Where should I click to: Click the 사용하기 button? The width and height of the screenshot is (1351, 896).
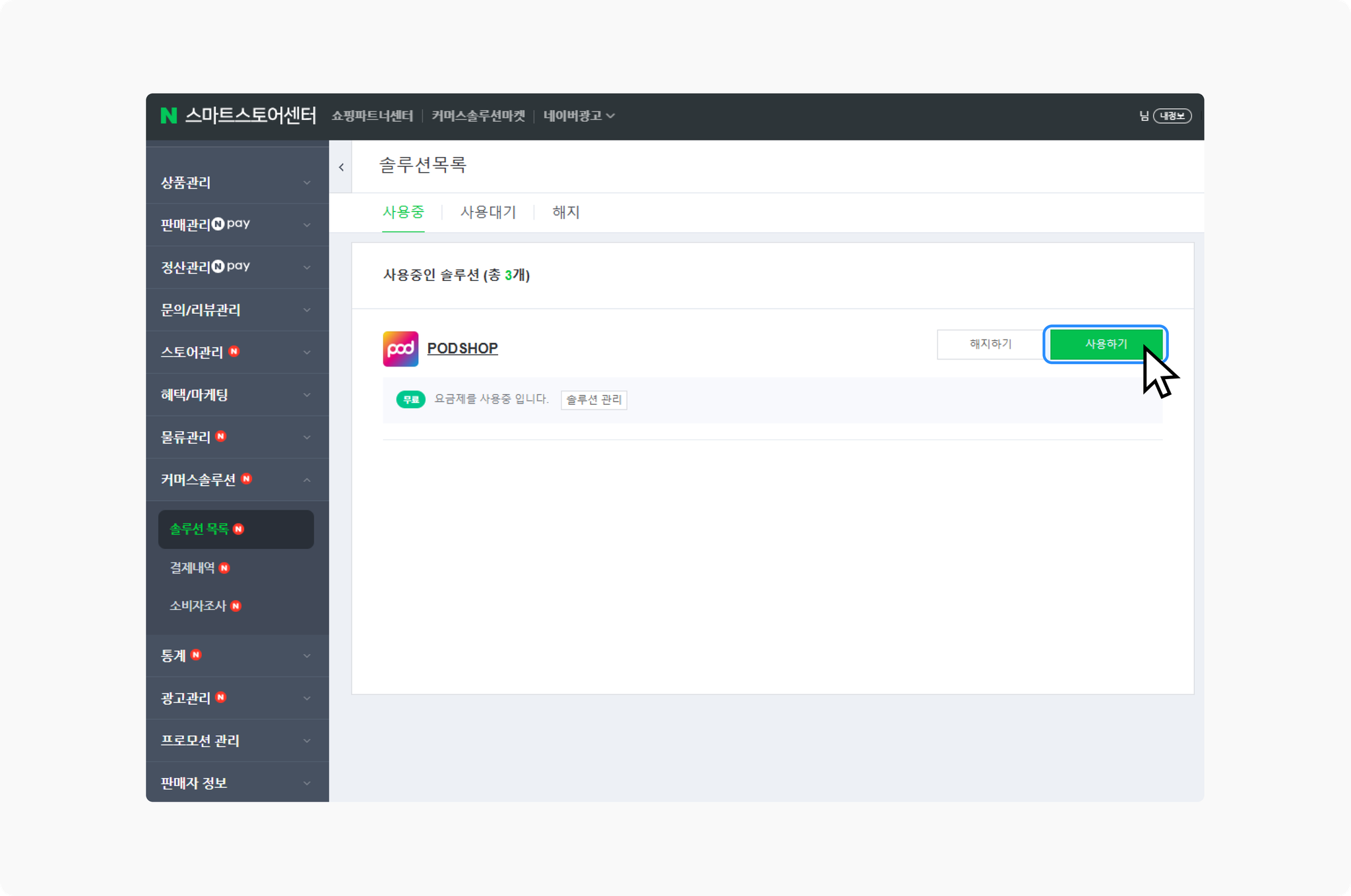(x=1106, y=344)
